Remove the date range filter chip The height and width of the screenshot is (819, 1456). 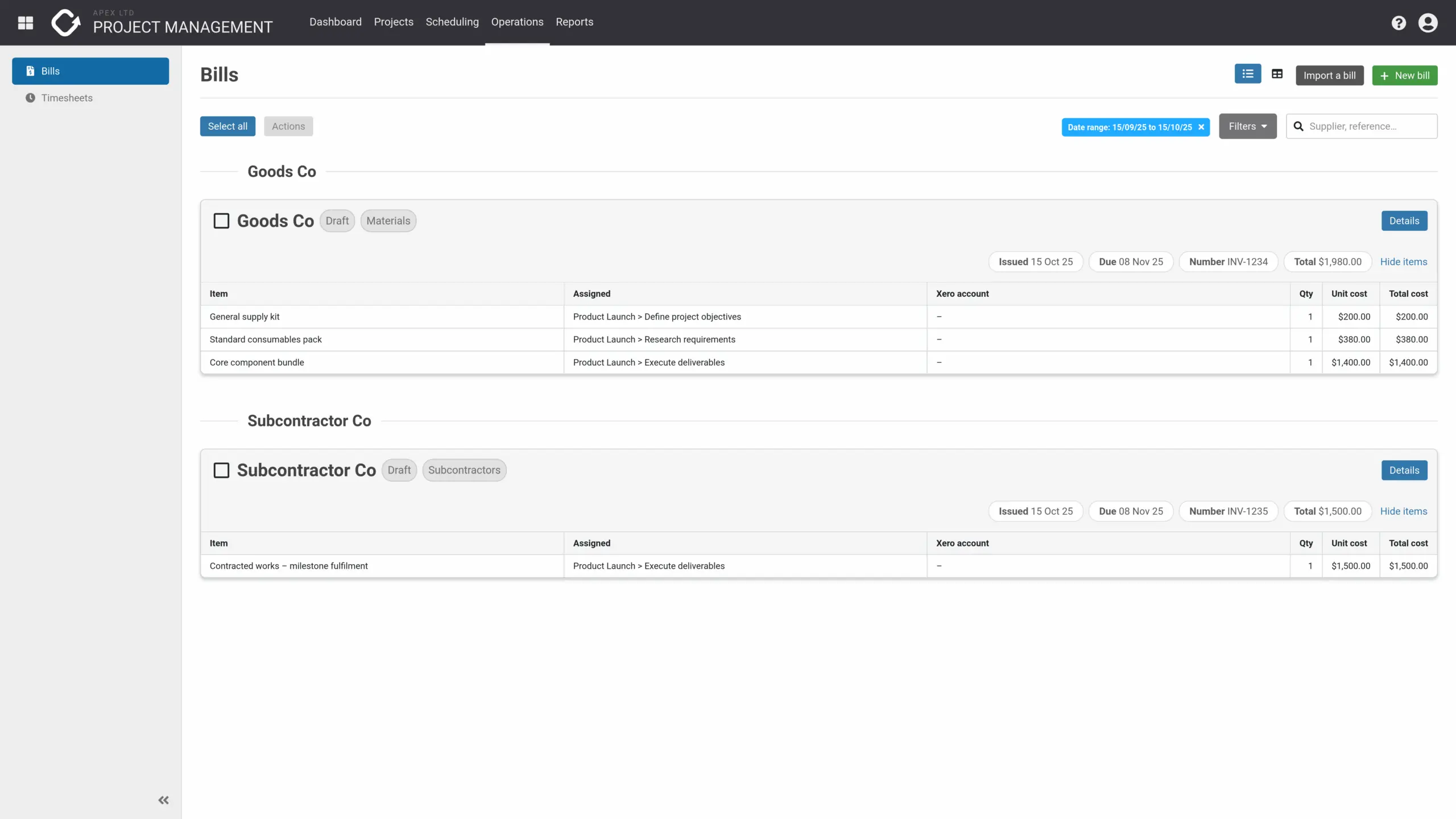click(1201, 127)
